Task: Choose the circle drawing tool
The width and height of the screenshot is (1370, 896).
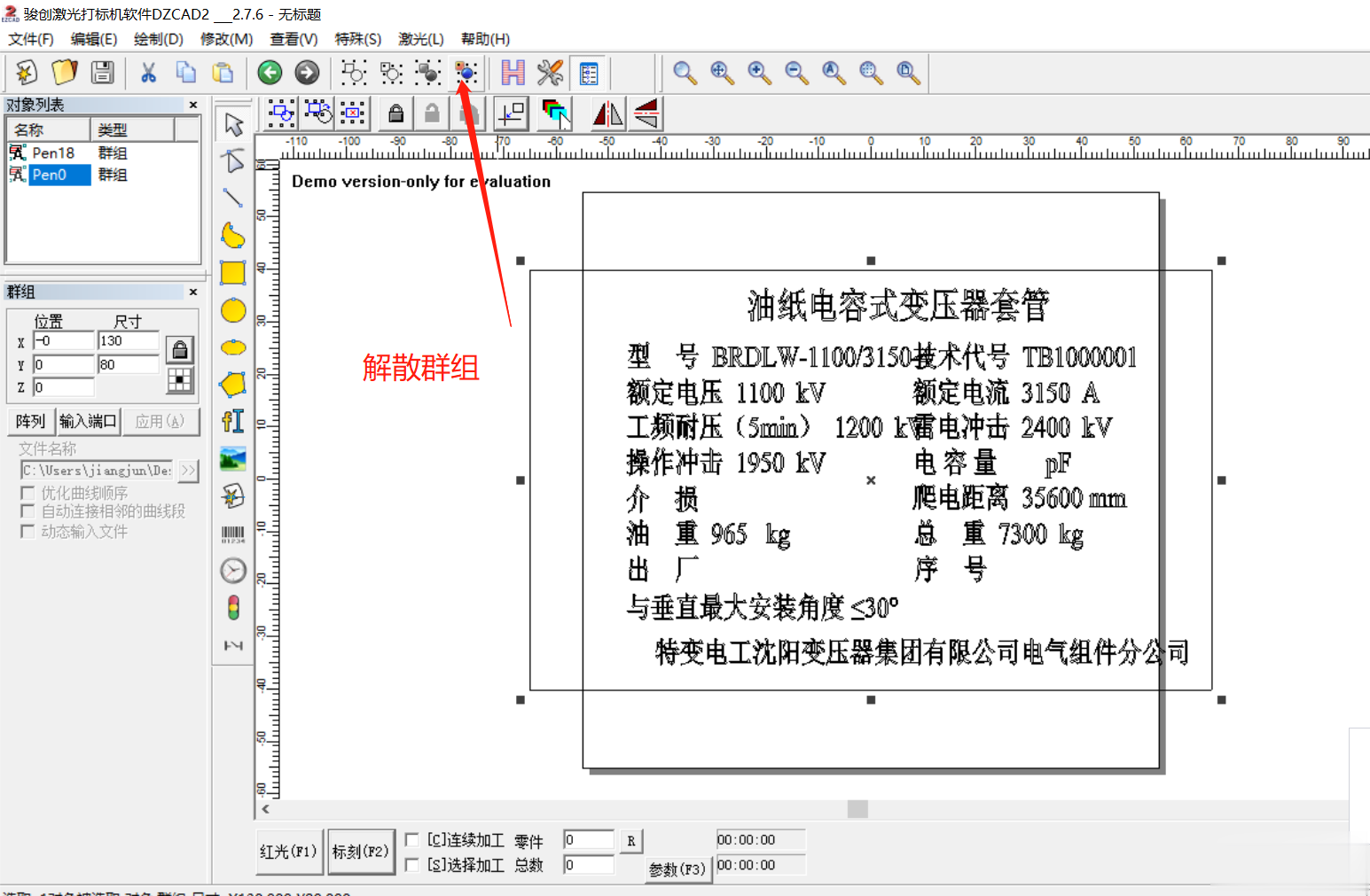Action: click(233, 310)
